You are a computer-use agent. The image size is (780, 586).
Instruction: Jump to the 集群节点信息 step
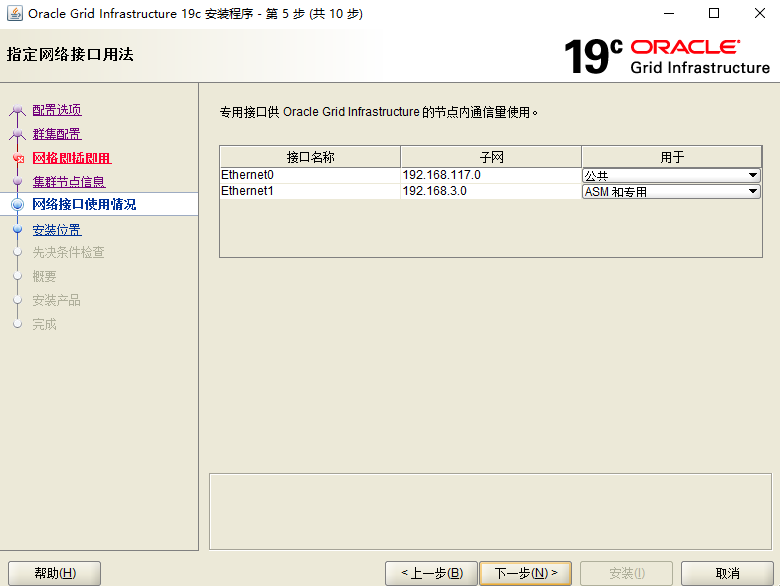tap(68, 182)
